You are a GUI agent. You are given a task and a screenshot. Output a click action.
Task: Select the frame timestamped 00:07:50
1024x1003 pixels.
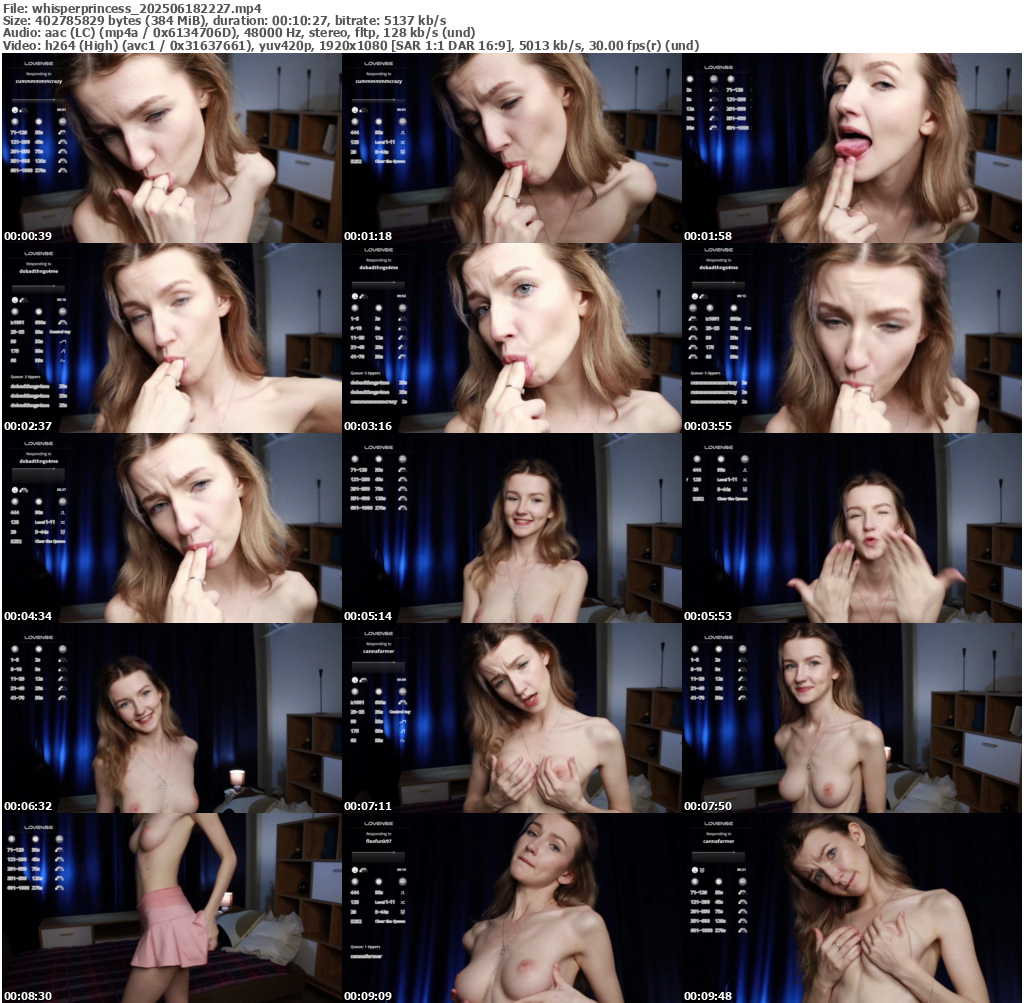[x=852, y=718]
